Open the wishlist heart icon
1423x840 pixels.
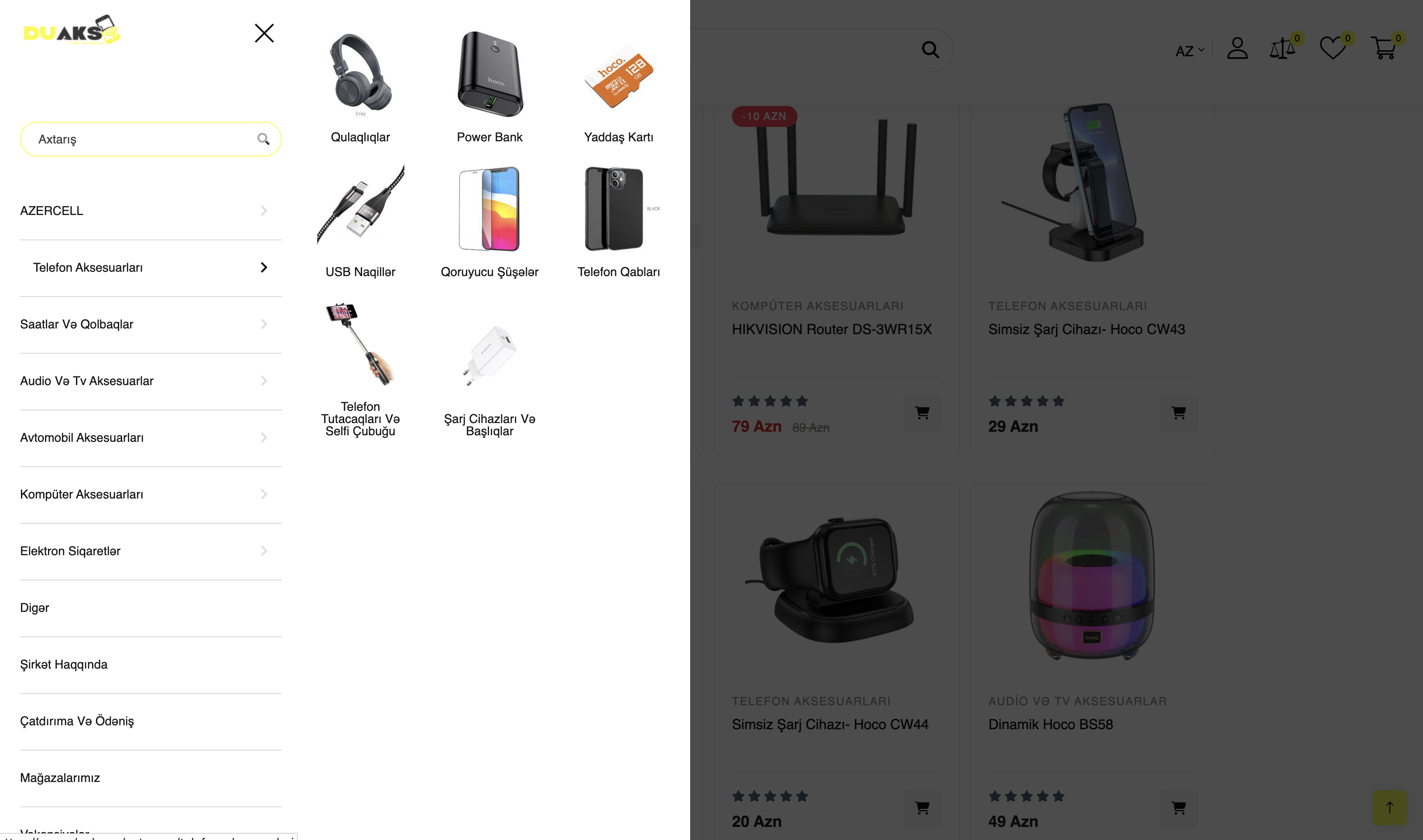[1332, 48]
